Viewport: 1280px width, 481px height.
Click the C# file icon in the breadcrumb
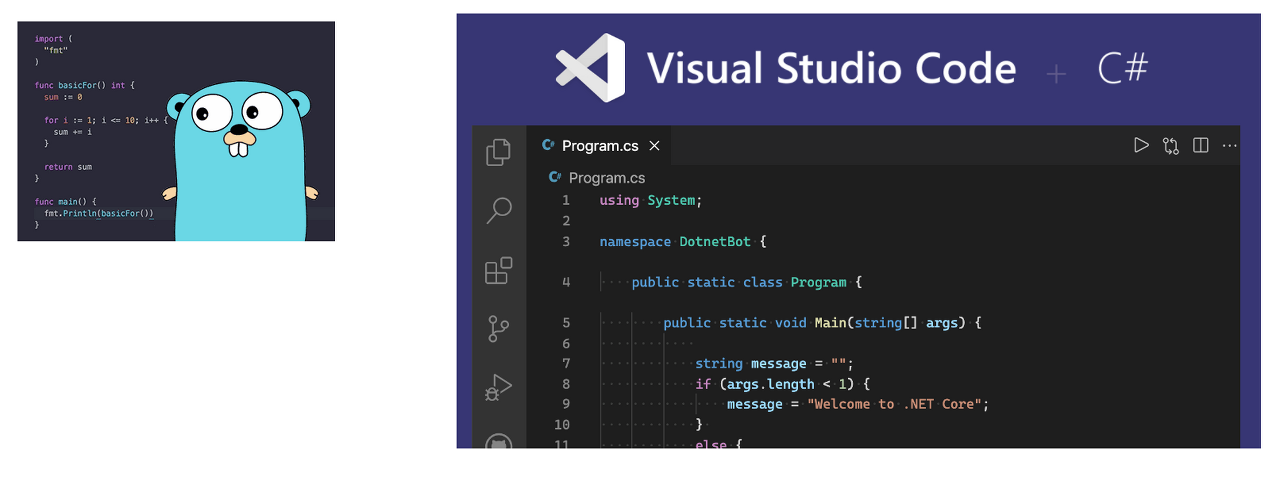click(x=555, y=178)
